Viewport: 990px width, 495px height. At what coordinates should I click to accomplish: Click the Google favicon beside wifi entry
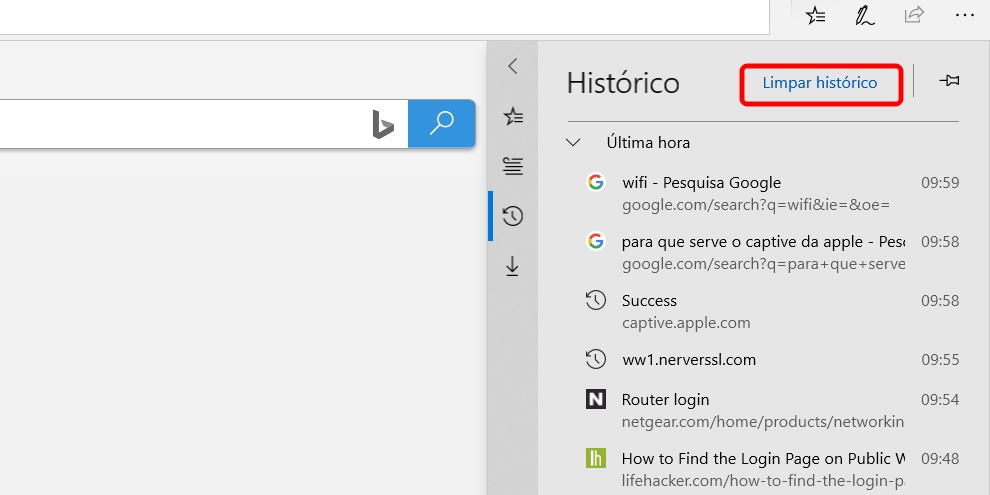pos(595,182)
